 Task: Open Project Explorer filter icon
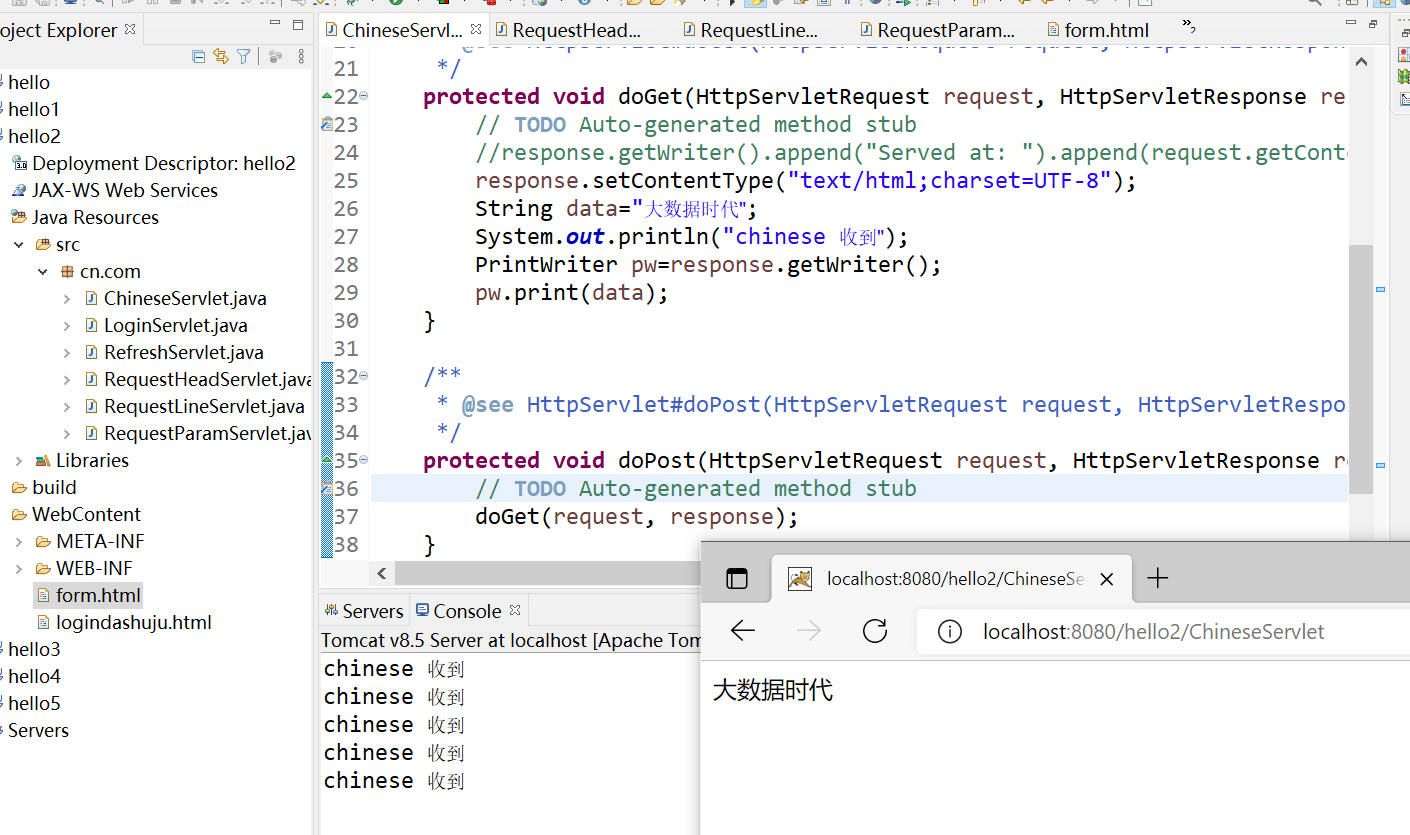click(x=243, y=57)
